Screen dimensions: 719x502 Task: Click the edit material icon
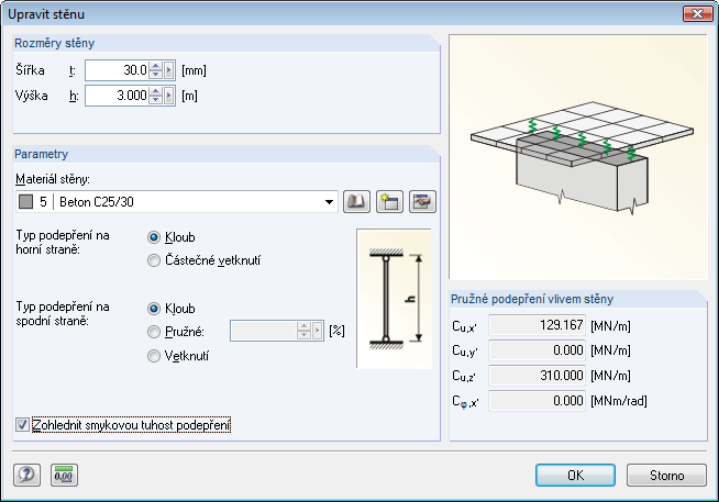[423, 202]
